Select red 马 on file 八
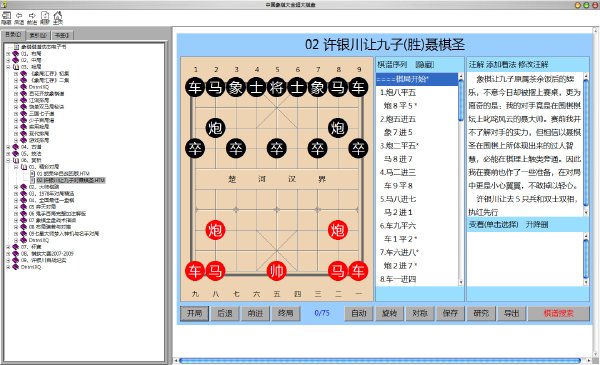Viewport: 600px width, 365px height. (x=215, y=271)
